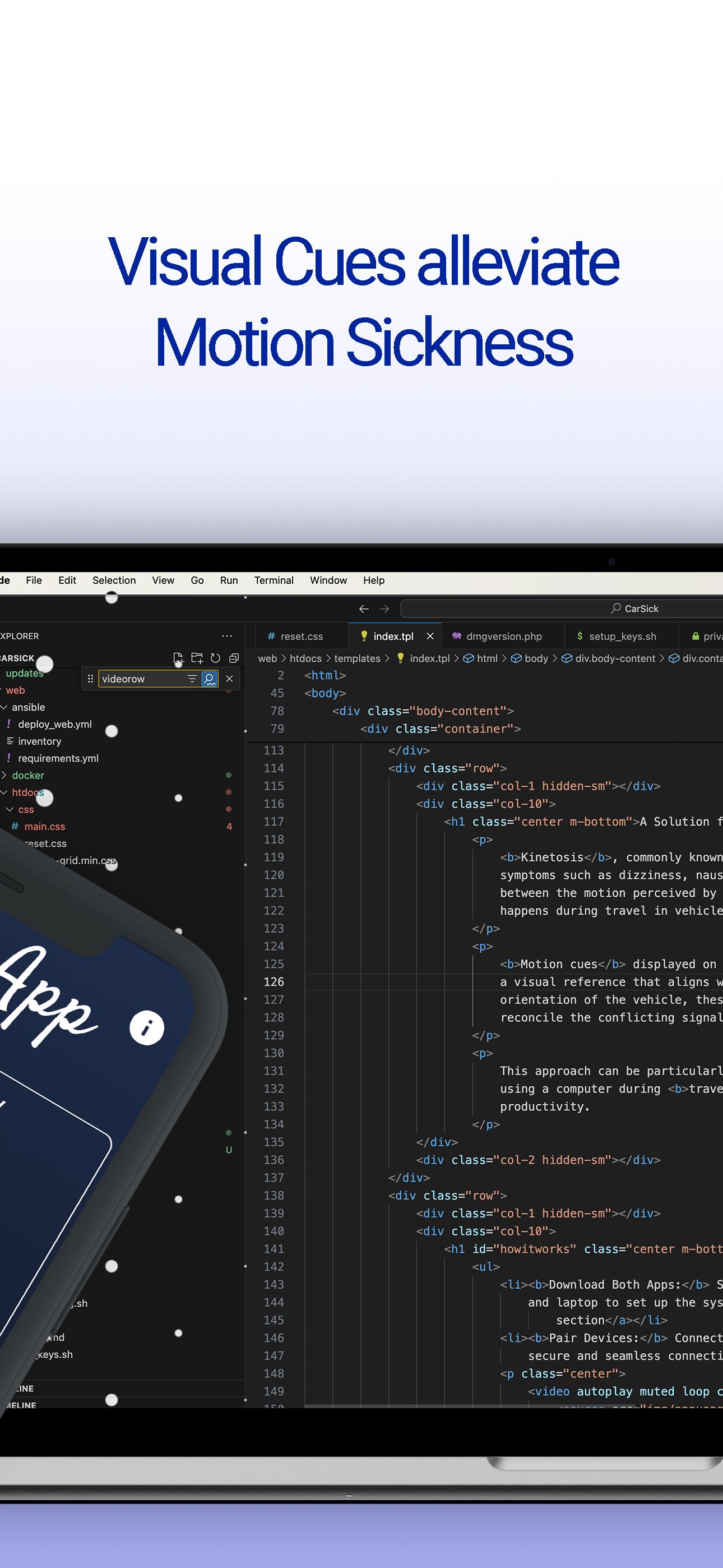Close the index.tpl tab
Image resolution: width=723 pixels, height=1568 pixels.
pyautogui.click(x=430, y=636)
